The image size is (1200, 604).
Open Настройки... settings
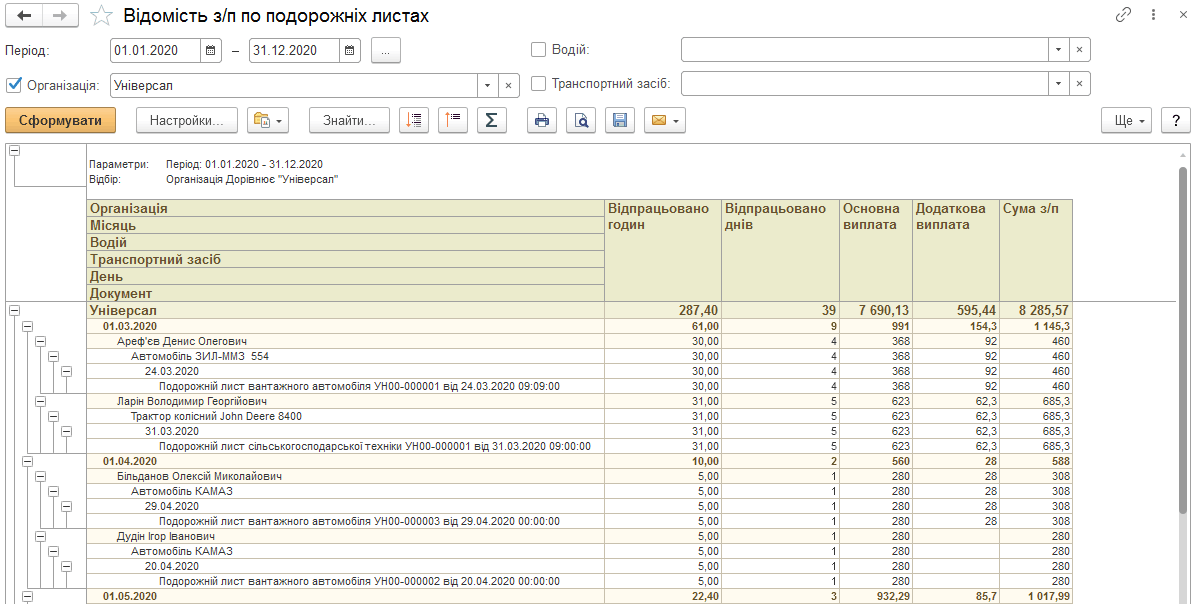[187, 120]
